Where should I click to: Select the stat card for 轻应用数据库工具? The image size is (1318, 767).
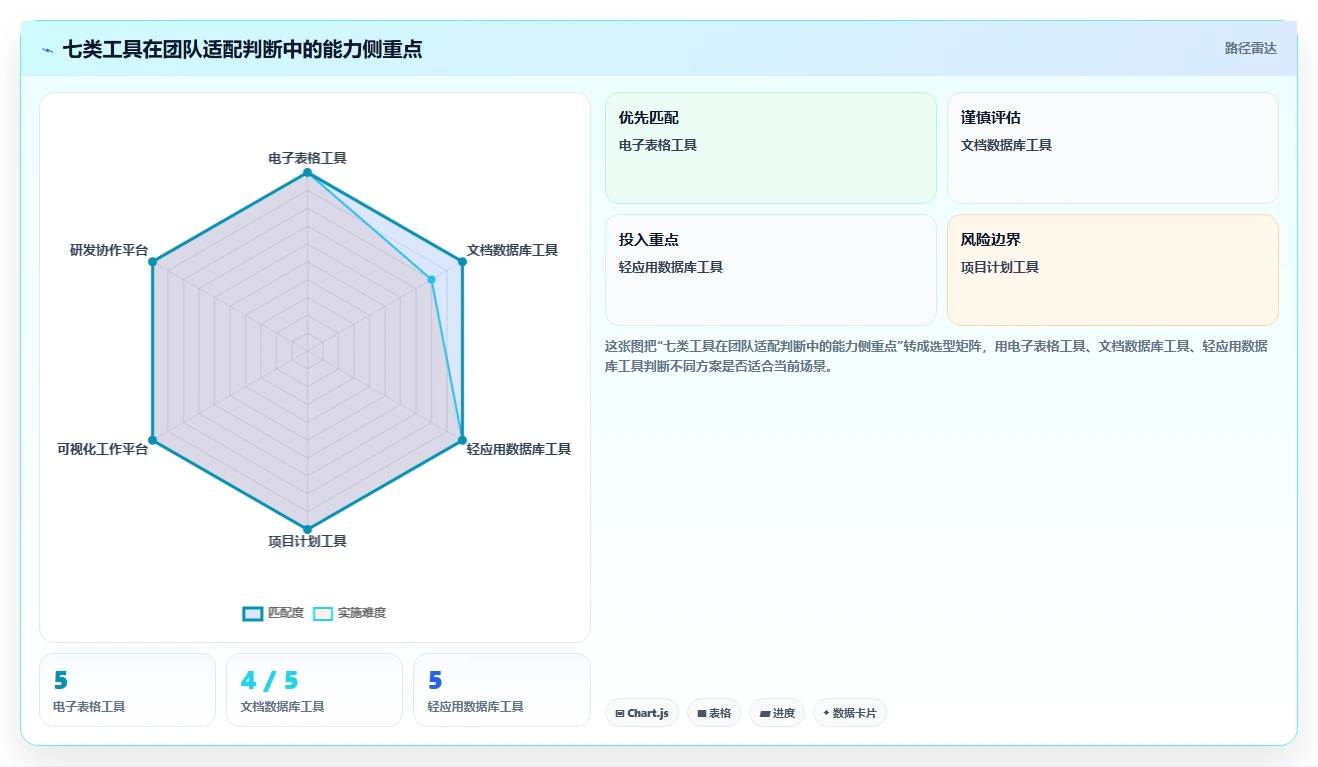tap(502, 690)
